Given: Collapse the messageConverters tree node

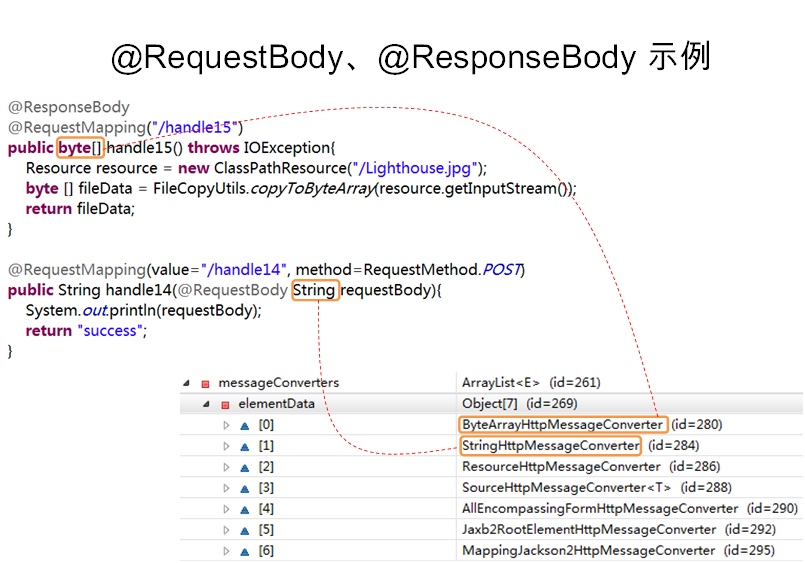Looking at the screenshot, I should click(x=187, y=383).
